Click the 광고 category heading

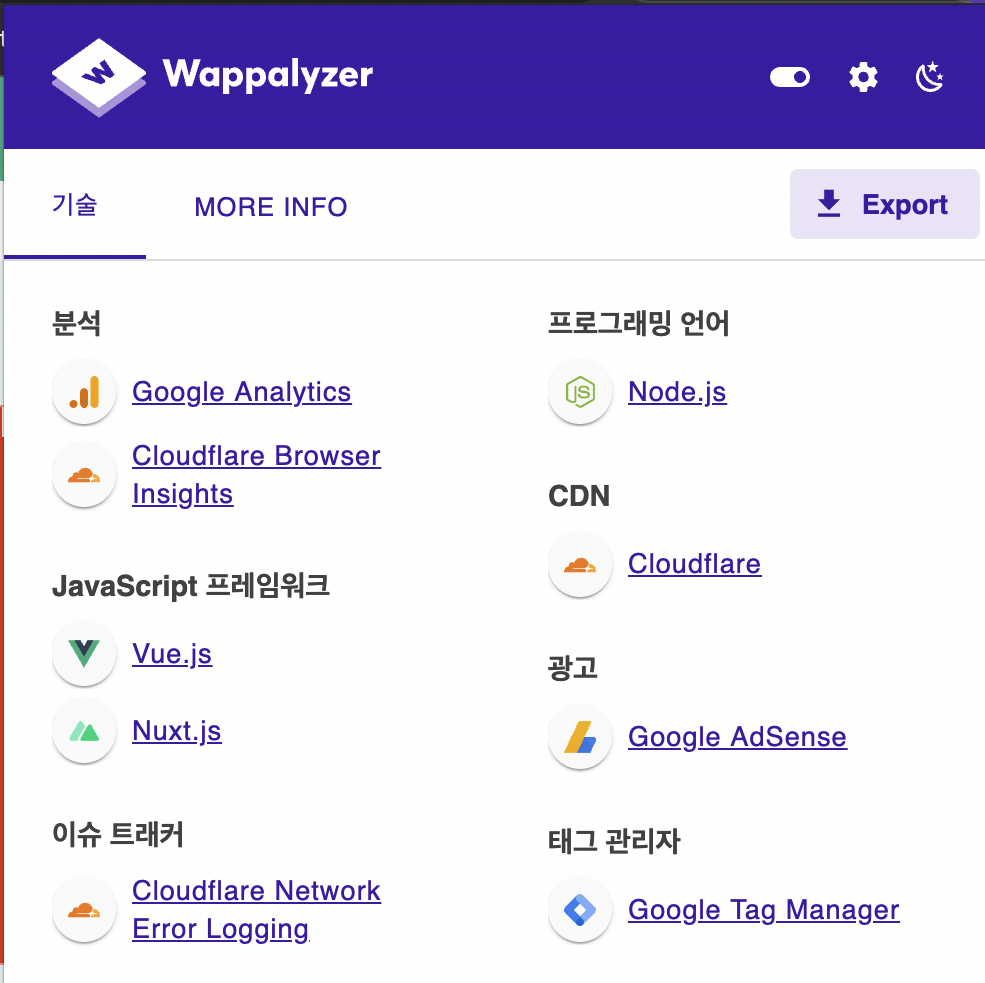[x=572, y=668]
